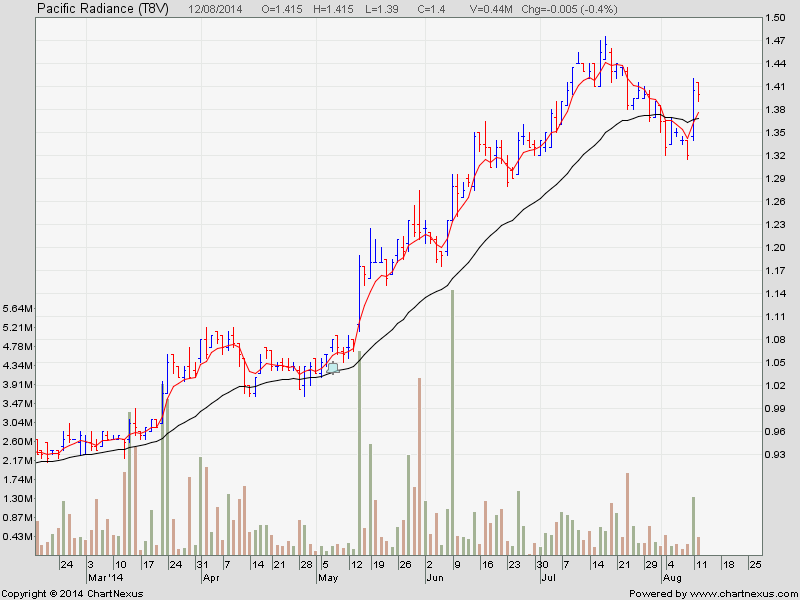Select the O=1.415 open value
The width and height of the screenshot is (800, 600).
point(282,9)
